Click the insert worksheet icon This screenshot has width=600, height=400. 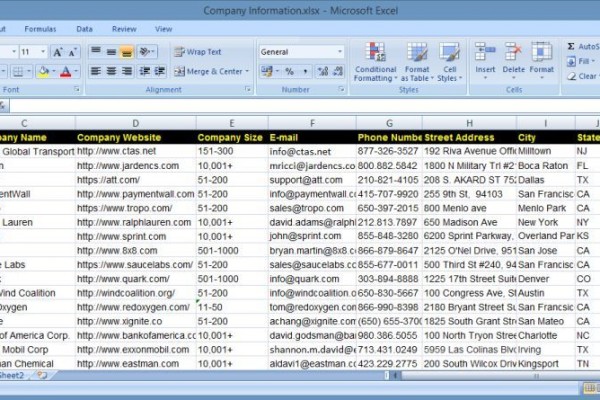pyautogui.click(x=42, y=375)
